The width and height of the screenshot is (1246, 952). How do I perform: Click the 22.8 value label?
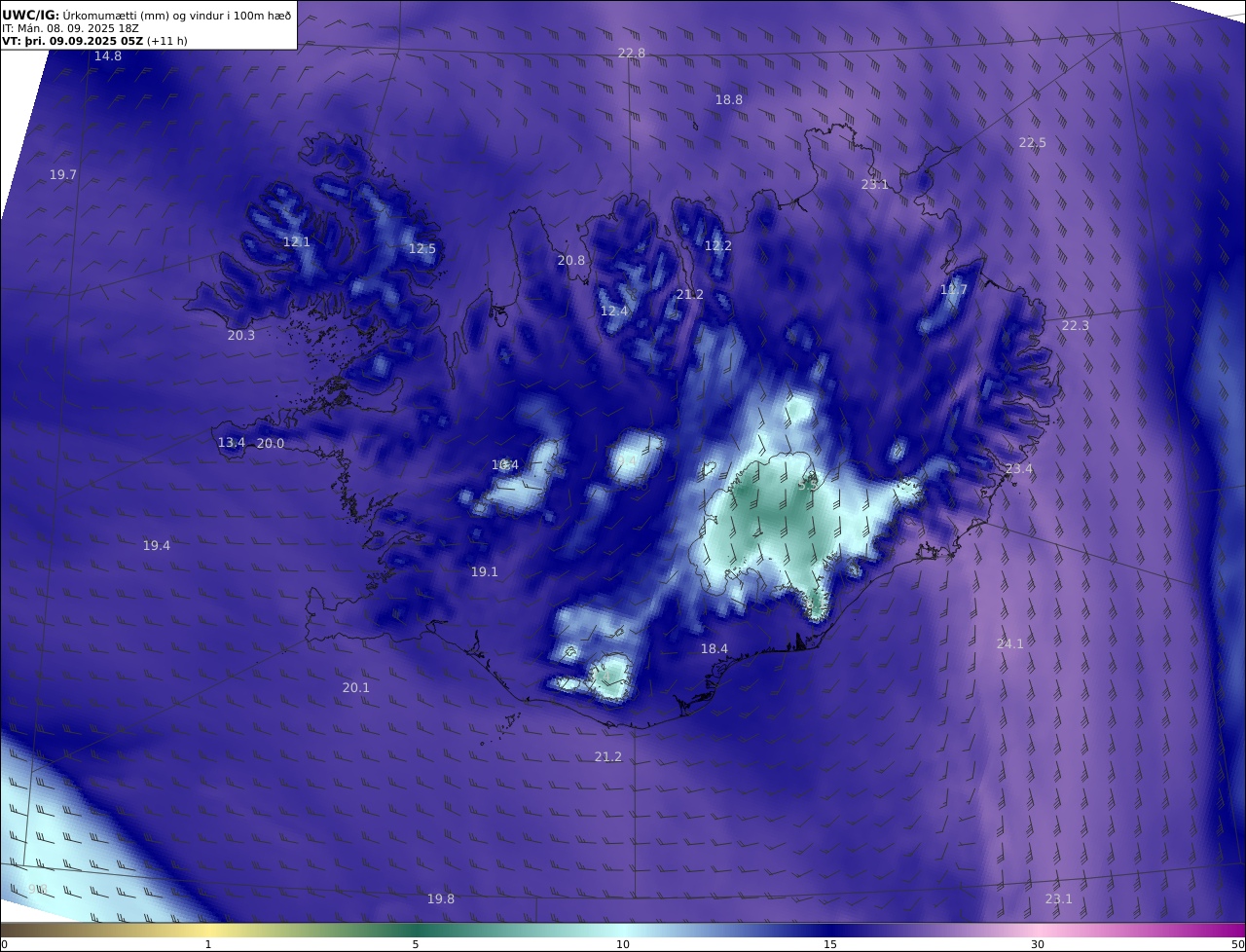pos(632,53)
